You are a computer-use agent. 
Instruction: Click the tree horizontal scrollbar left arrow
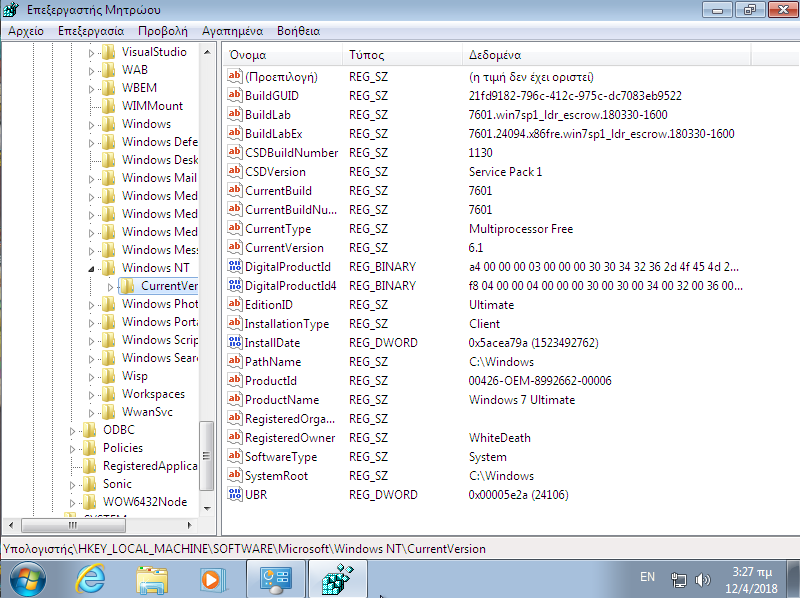tap(11, 525)
